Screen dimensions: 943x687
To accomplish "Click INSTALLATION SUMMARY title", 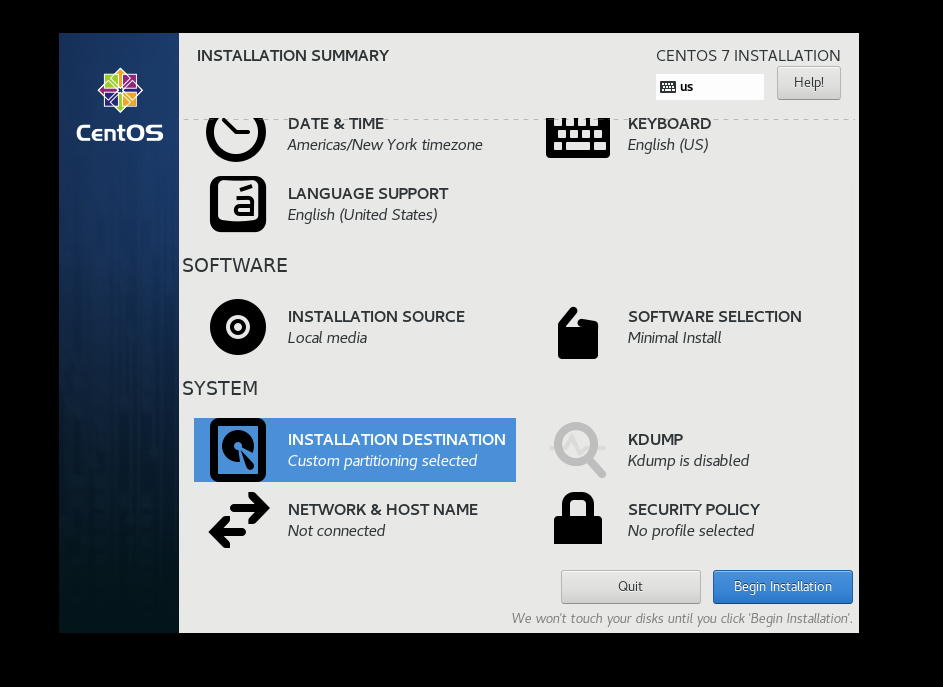I will pos(293,55).
